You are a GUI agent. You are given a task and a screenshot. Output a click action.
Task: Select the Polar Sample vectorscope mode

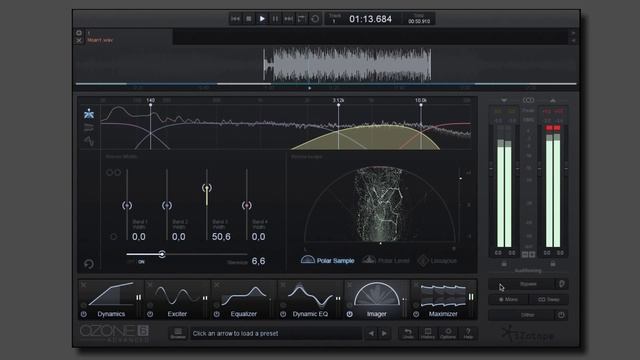(327, 260)
